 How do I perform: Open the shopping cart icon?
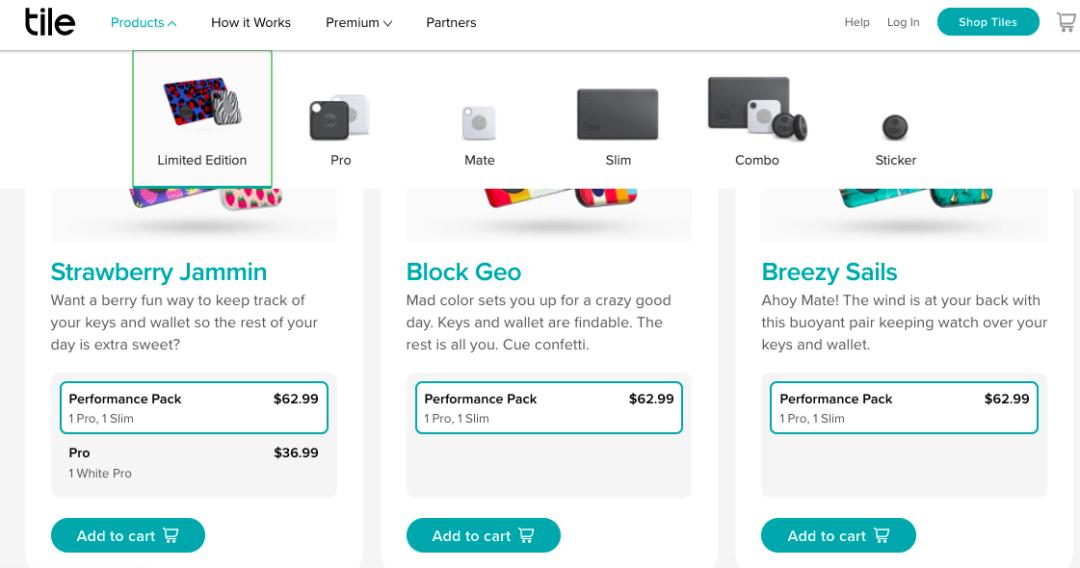tap(1067, 22)
